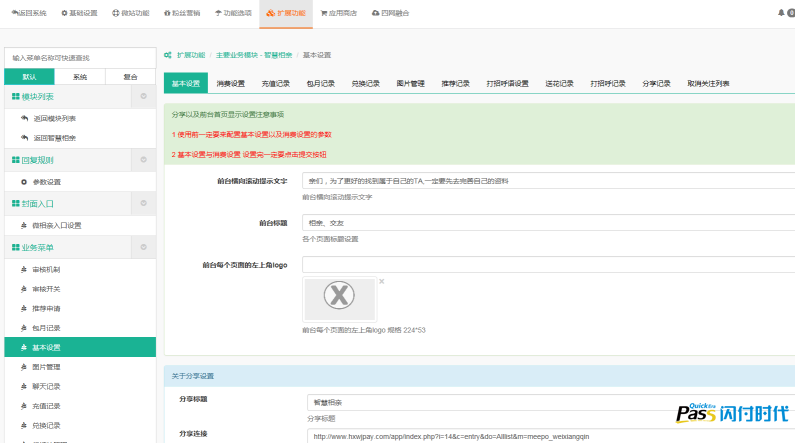Click the 分享连接 URL input field

(x=551, y=436)
